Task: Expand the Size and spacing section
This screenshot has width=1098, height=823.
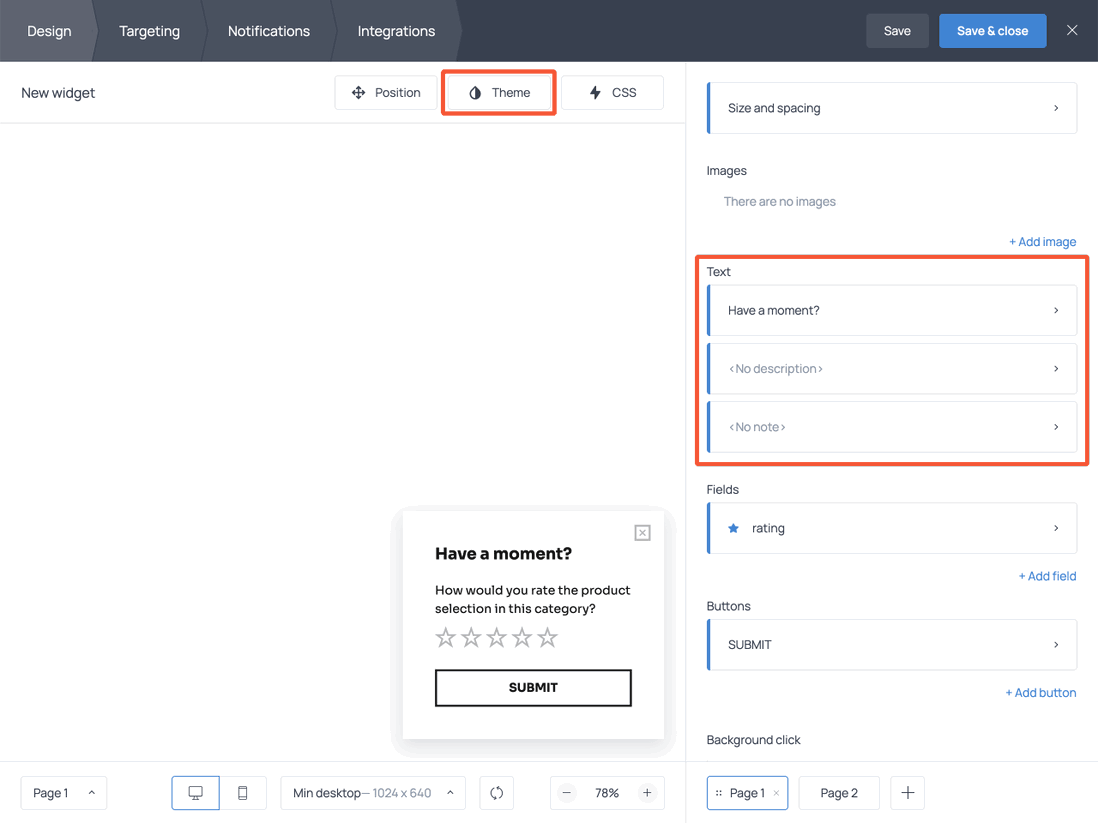Action: [891, 107]
